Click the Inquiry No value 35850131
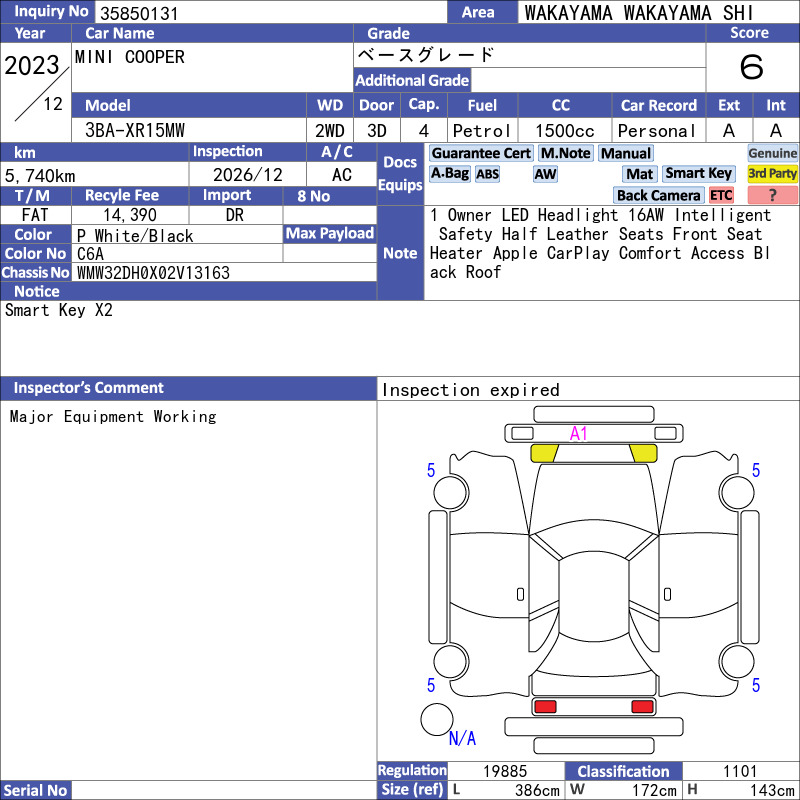The image size is (800, 800). point(139,13)
